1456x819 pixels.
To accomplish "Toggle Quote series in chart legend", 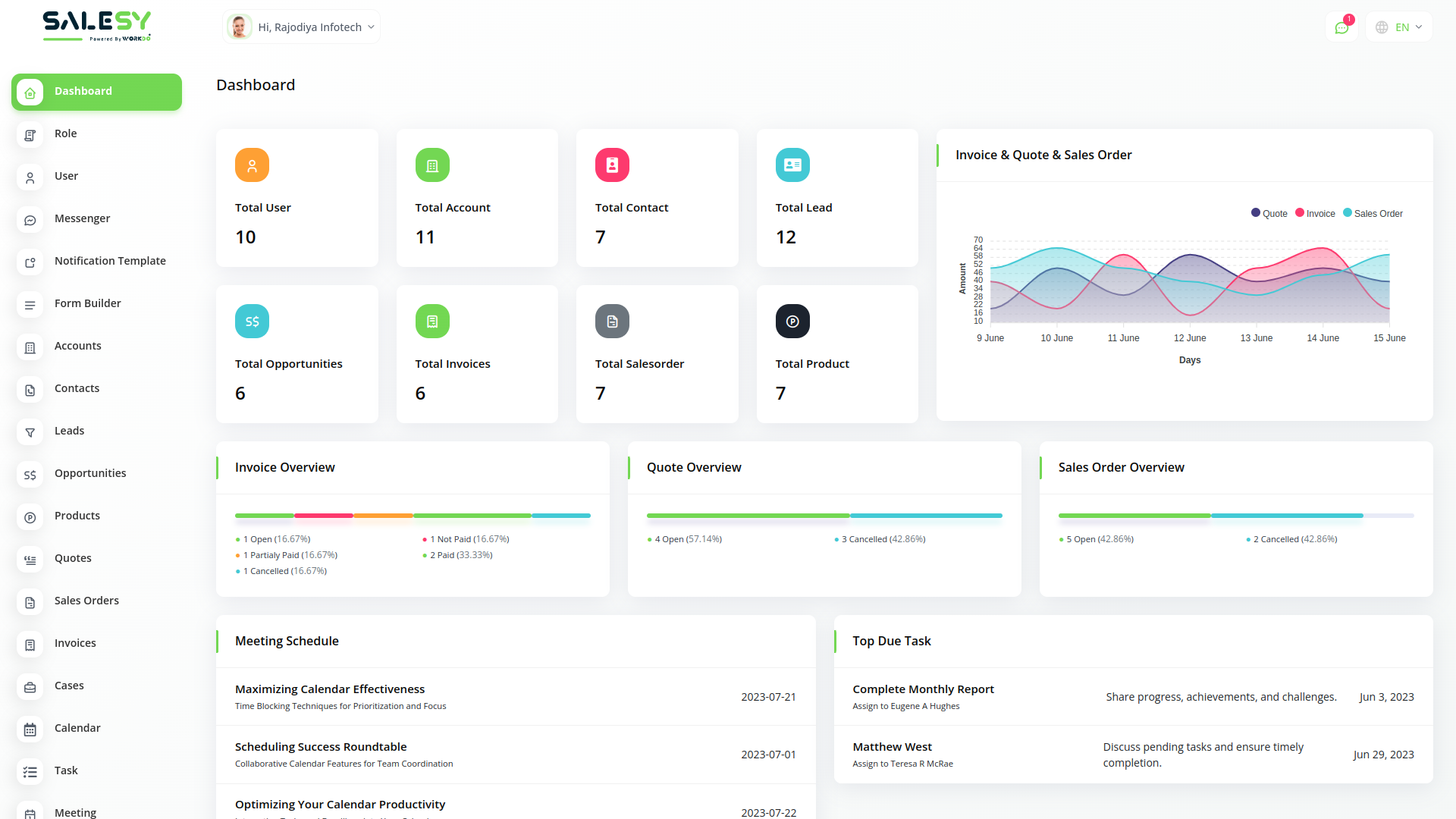I will (1269, 214).
